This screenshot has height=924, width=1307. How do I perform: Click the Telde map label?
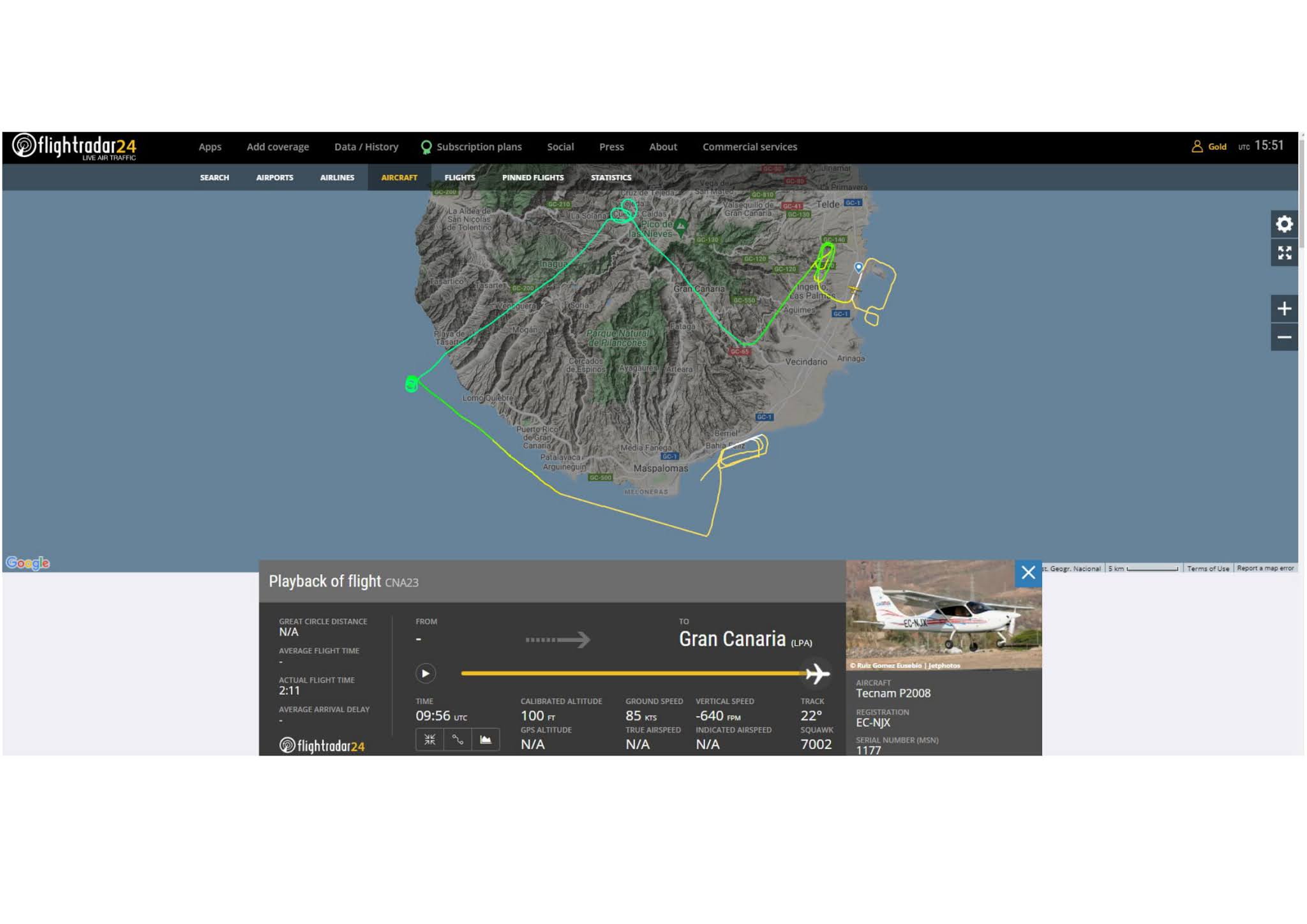(828, 204)
